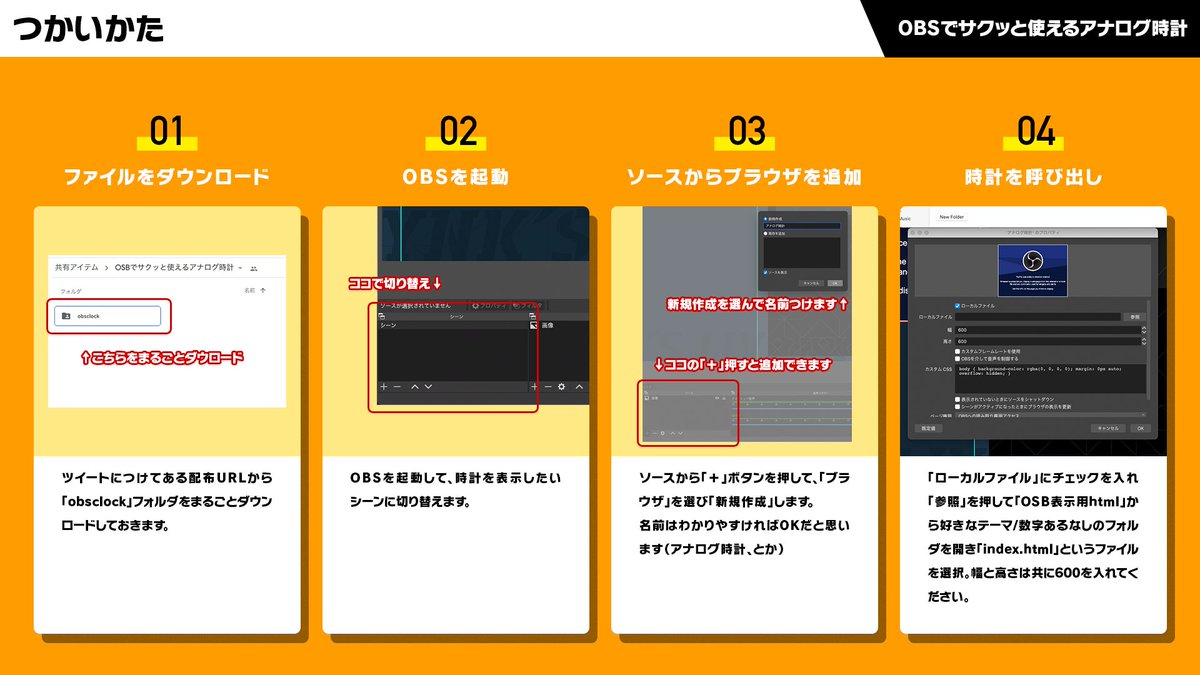Image resolution: width=1200 pixels, height=675 pixels.
Task: Click the sources dock pop-out icon above 画像
Action: click(x=532, y=316)
